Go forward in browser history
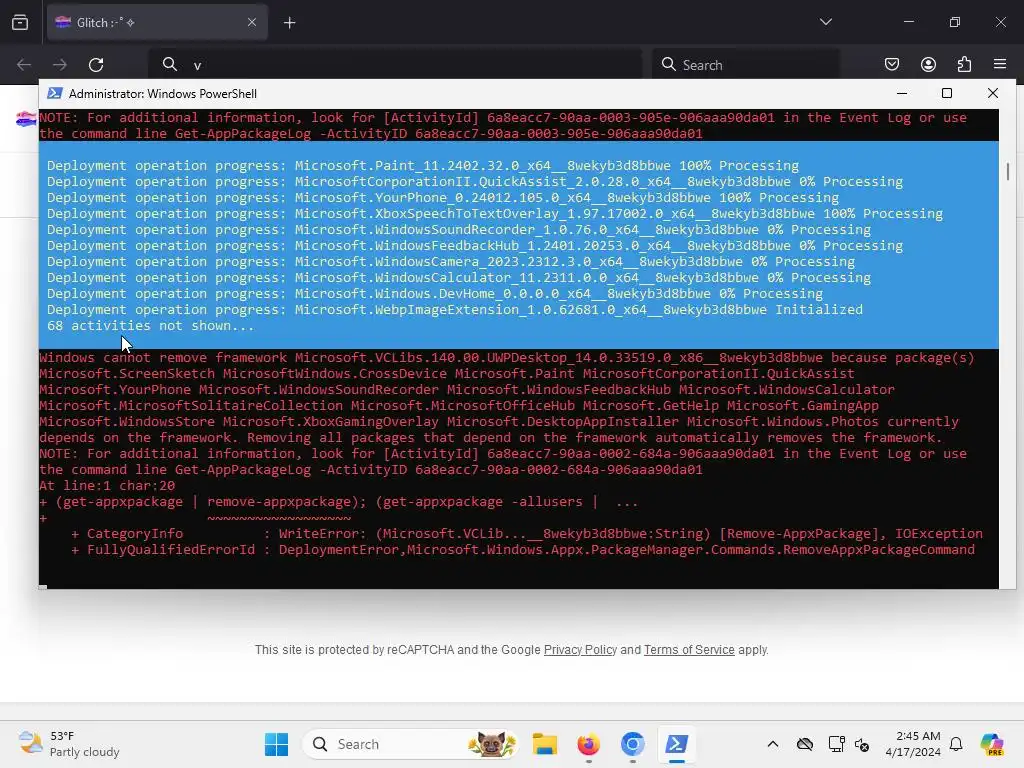1024x768 pixels. pyautogui.click(x=60, y=65)
